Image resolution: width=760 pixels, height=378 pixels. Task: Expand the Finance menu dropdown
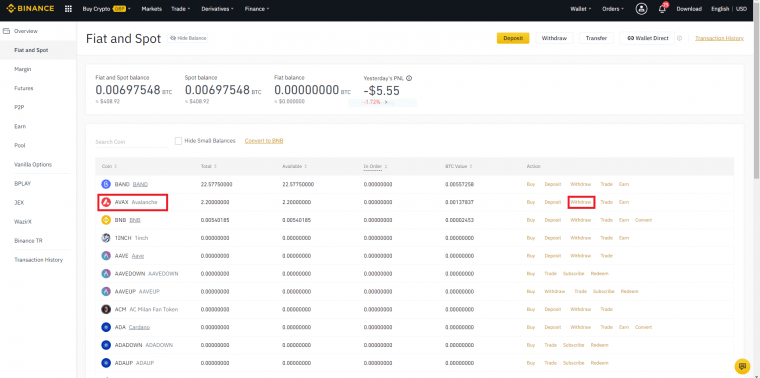pos(257,9)
